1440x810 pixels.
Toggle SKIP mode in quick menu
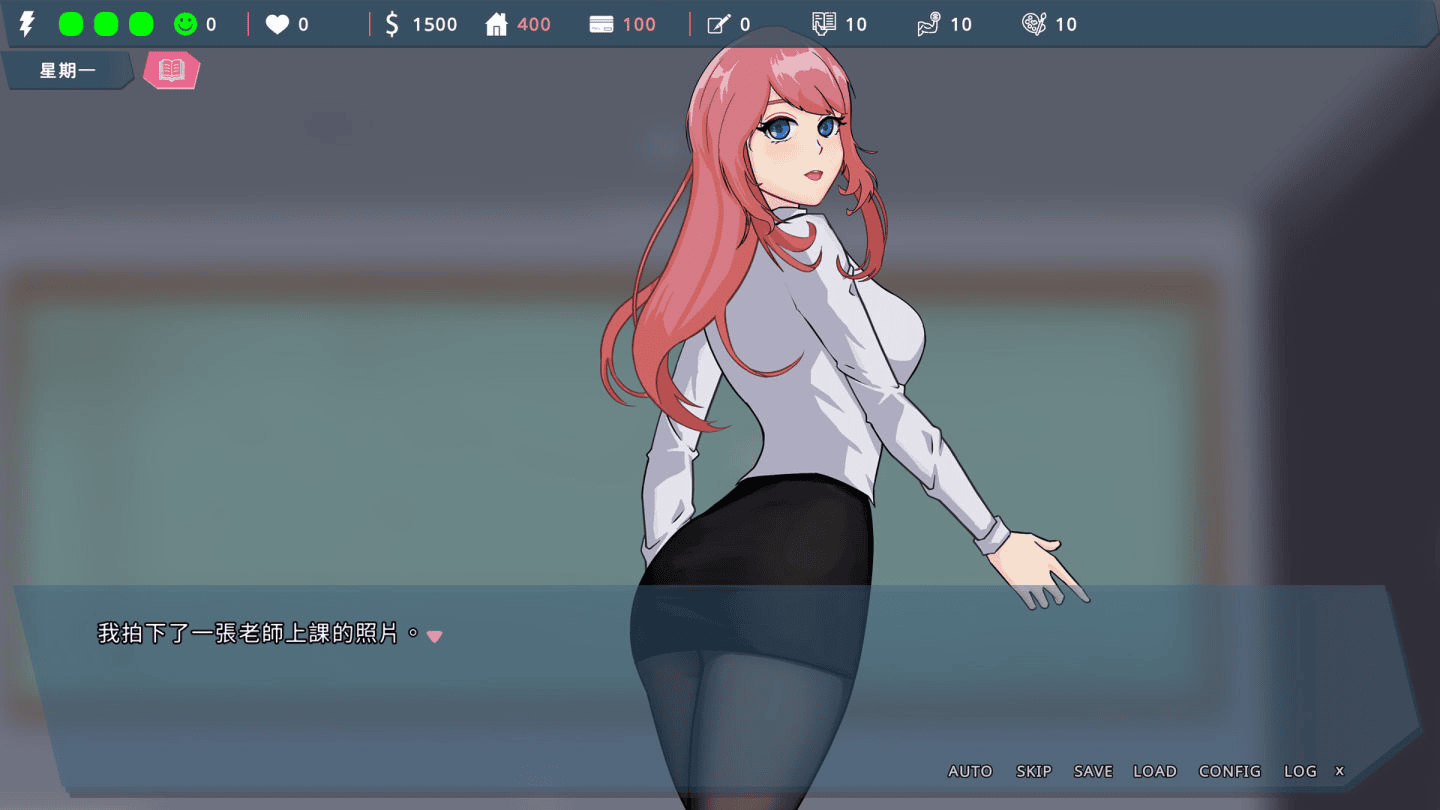[x=1034, y=771]
